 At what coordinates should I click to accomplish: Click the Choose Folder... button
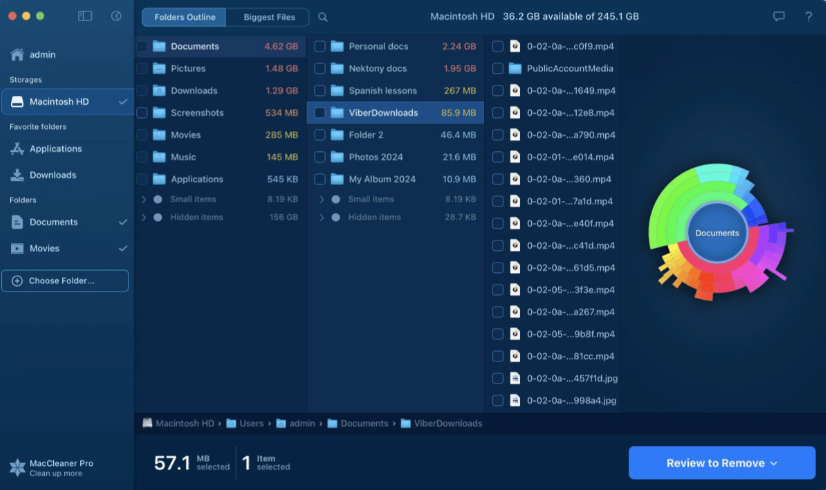coord(65,281)
